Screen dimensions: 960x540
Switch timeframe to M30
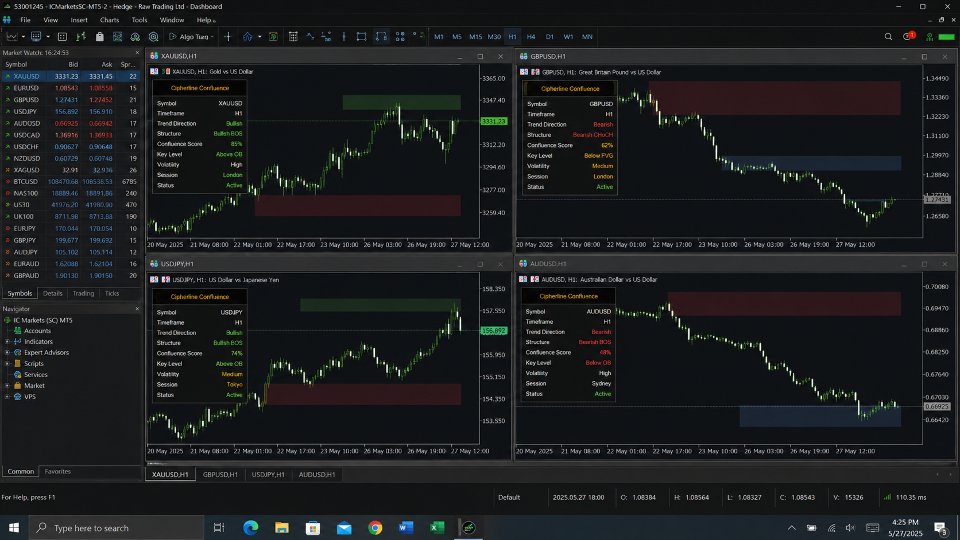pyautogui.click(x=494, y=37)
